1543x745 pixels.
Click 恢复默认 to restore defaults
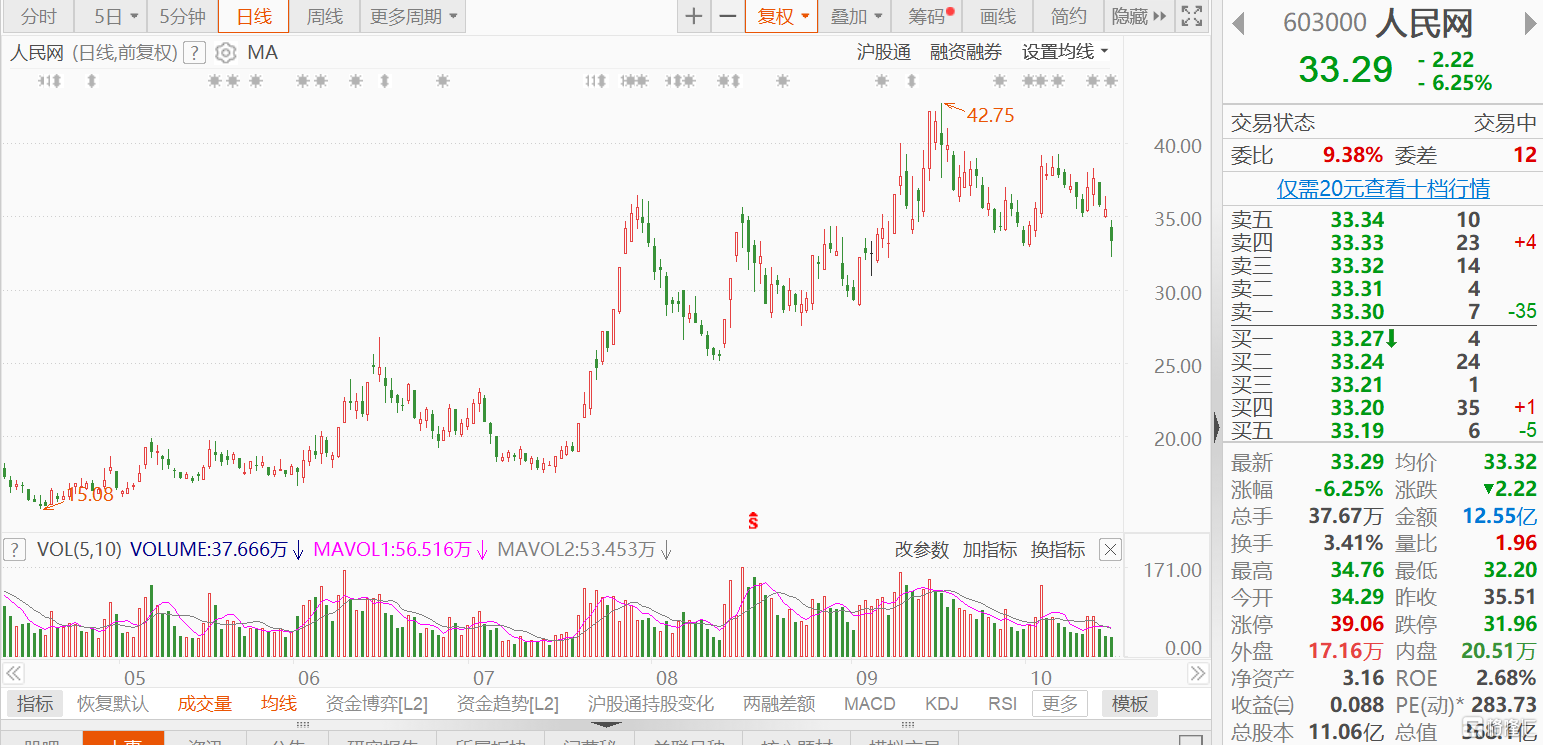click(113, 704)
